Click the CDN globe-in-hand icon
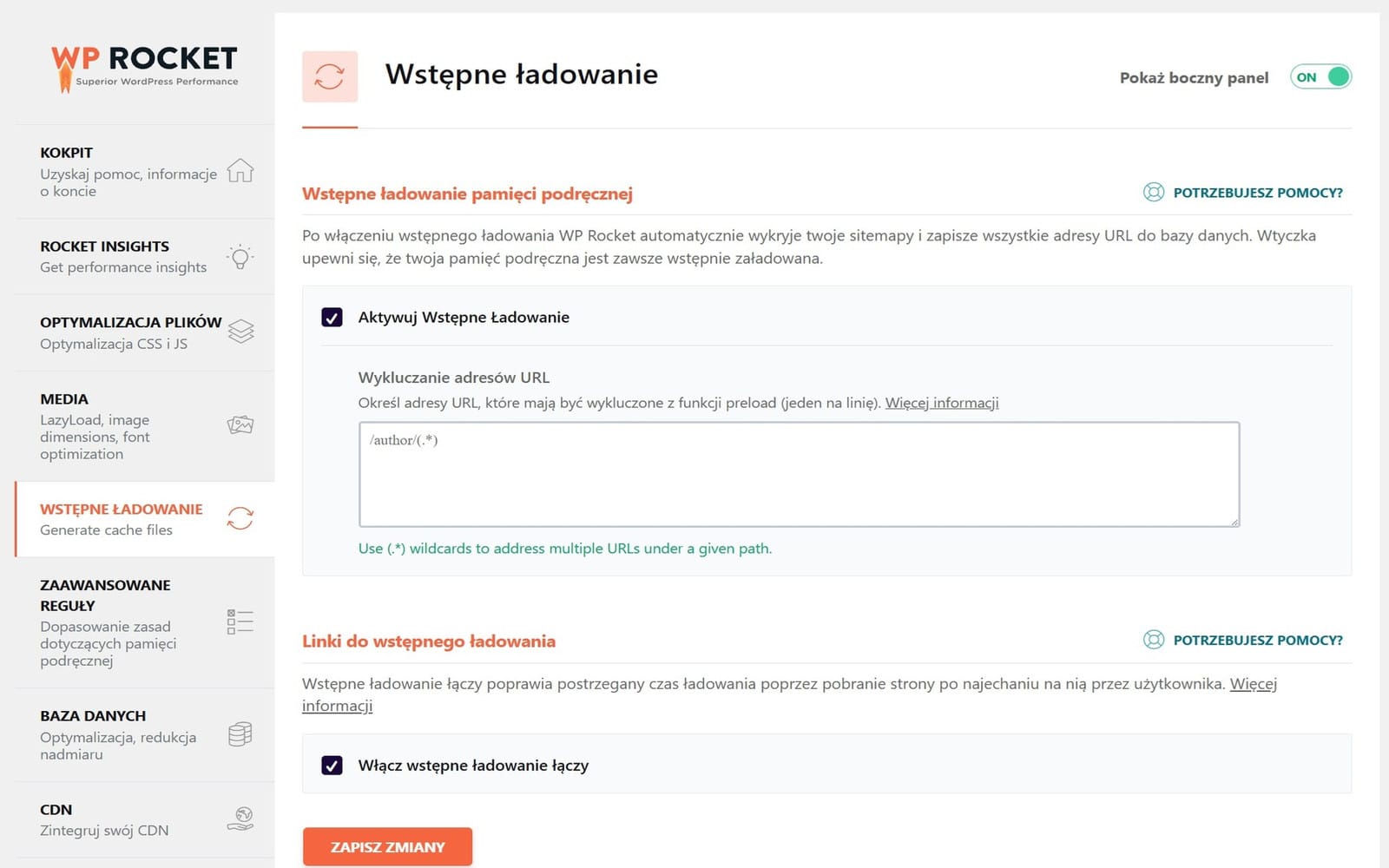1389x868 pixels. [x=240, y=819]
